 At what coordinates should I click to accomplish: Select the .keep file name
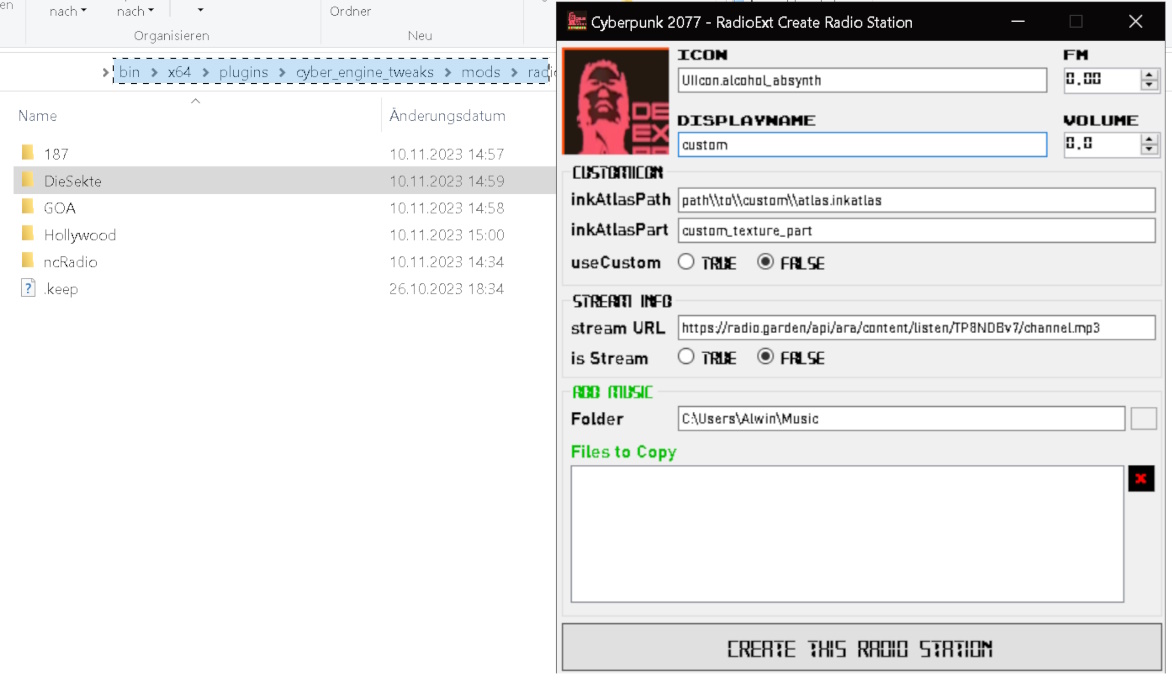(x=61, y=288)
